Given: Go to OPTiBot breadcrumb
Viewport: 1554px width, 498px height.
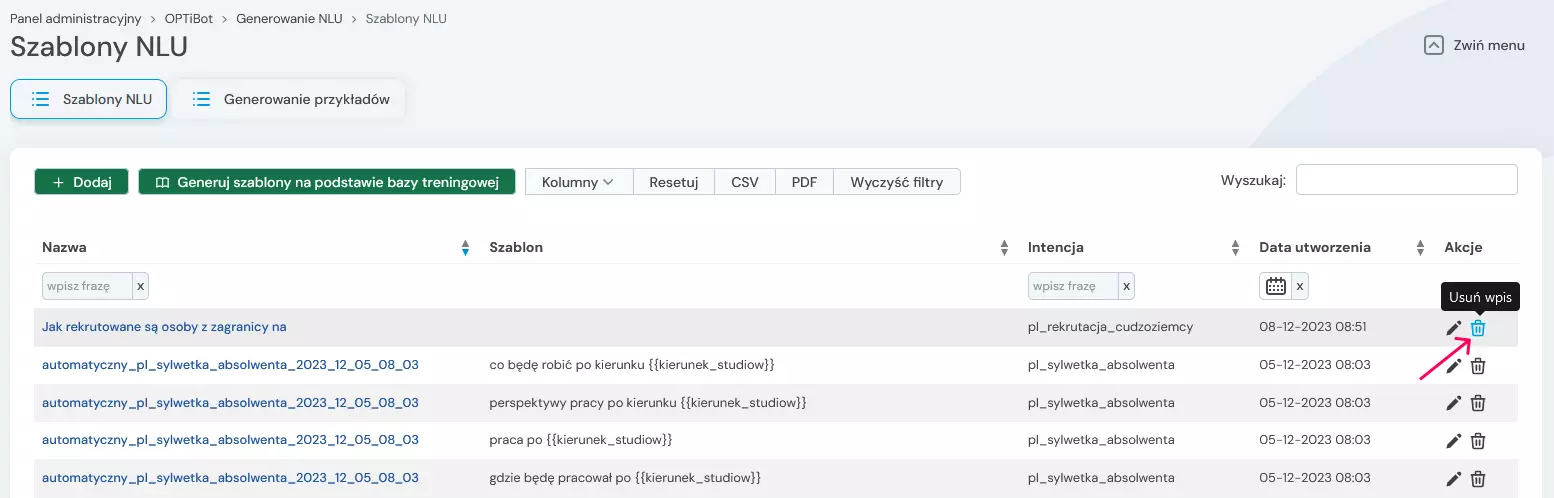Looking at the screenshot, I should pyautogui.click(x=189, y=19).
